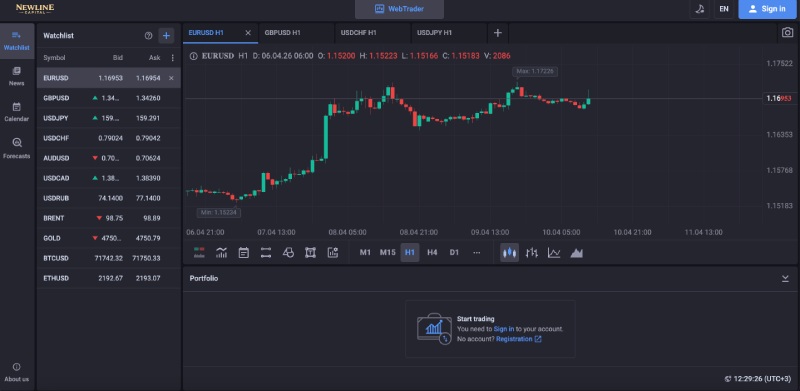Click the current price label 1.16953
Viewport: 800px width, 391px height.
point(779,98)
